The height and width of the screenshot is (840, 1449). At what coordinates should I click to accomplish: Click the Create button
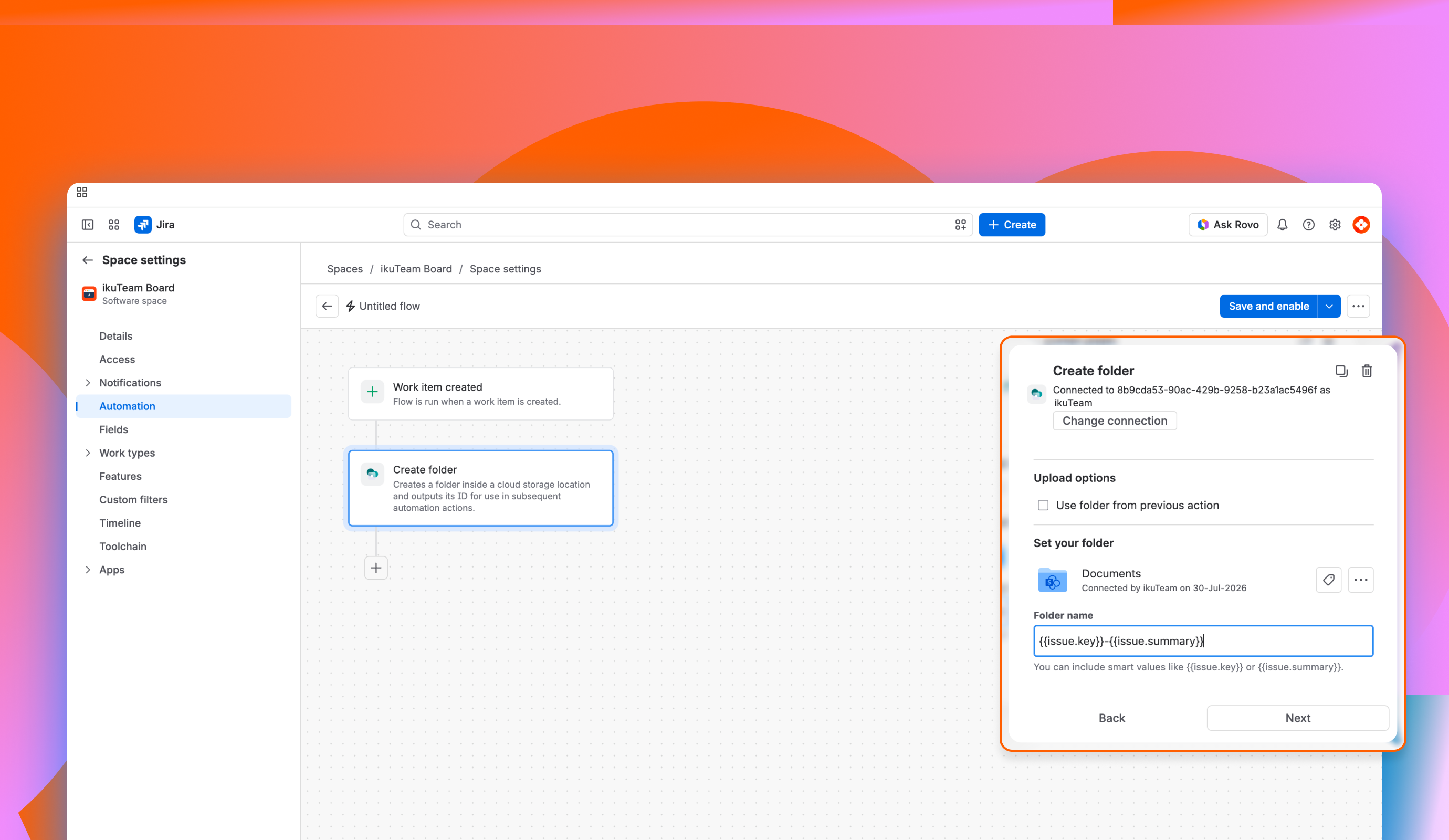point(1012,225)
